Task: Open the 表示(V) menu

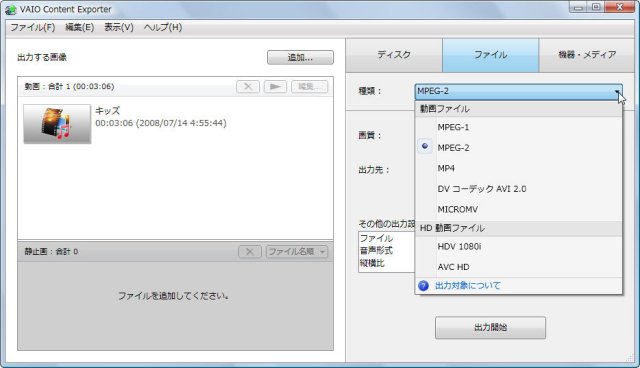Action: tap(119, 27)
